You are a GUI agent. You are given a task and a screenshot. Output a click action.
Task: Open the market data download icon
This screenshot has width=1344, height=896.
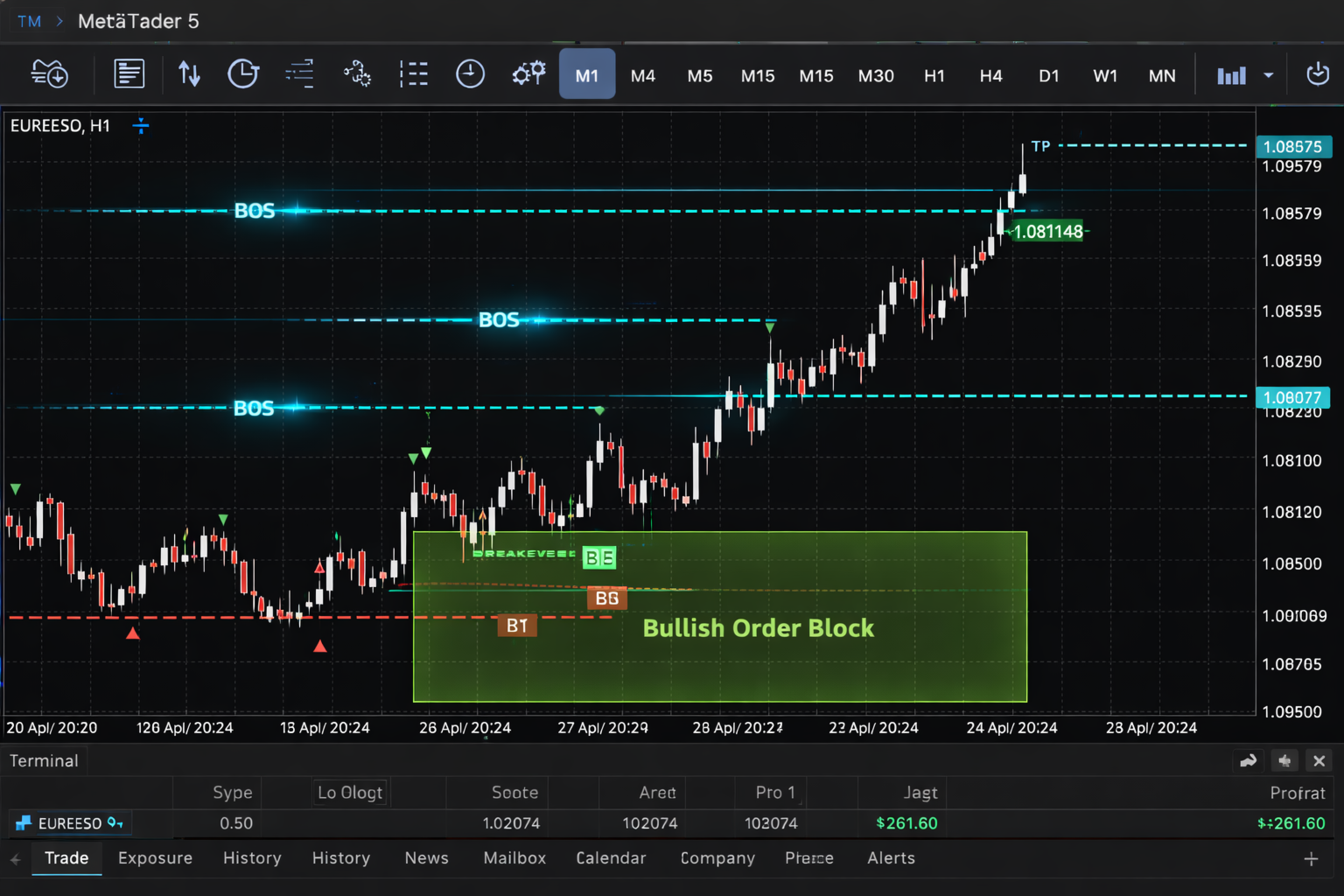click(49, 73)
